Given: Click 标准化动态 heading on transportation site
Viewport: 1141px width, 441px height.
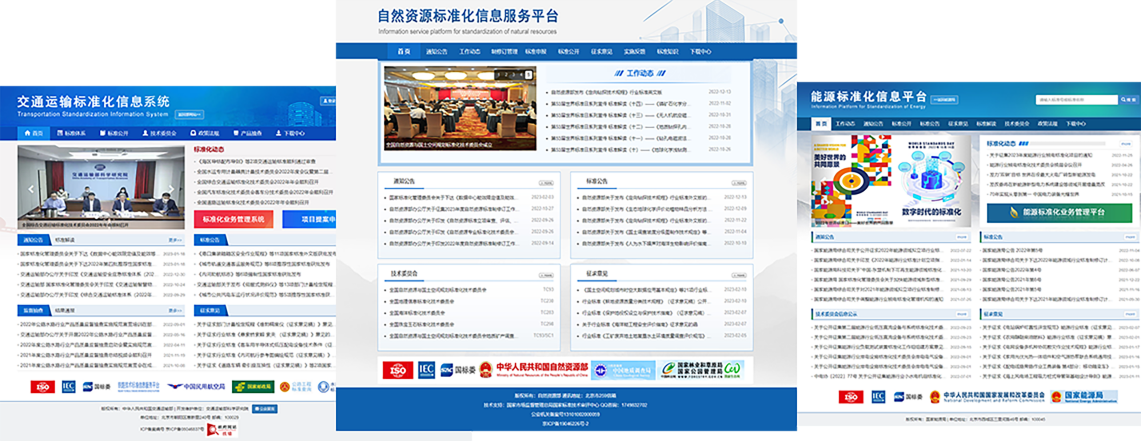Looking at the screenshot, I should pos(210,149).
